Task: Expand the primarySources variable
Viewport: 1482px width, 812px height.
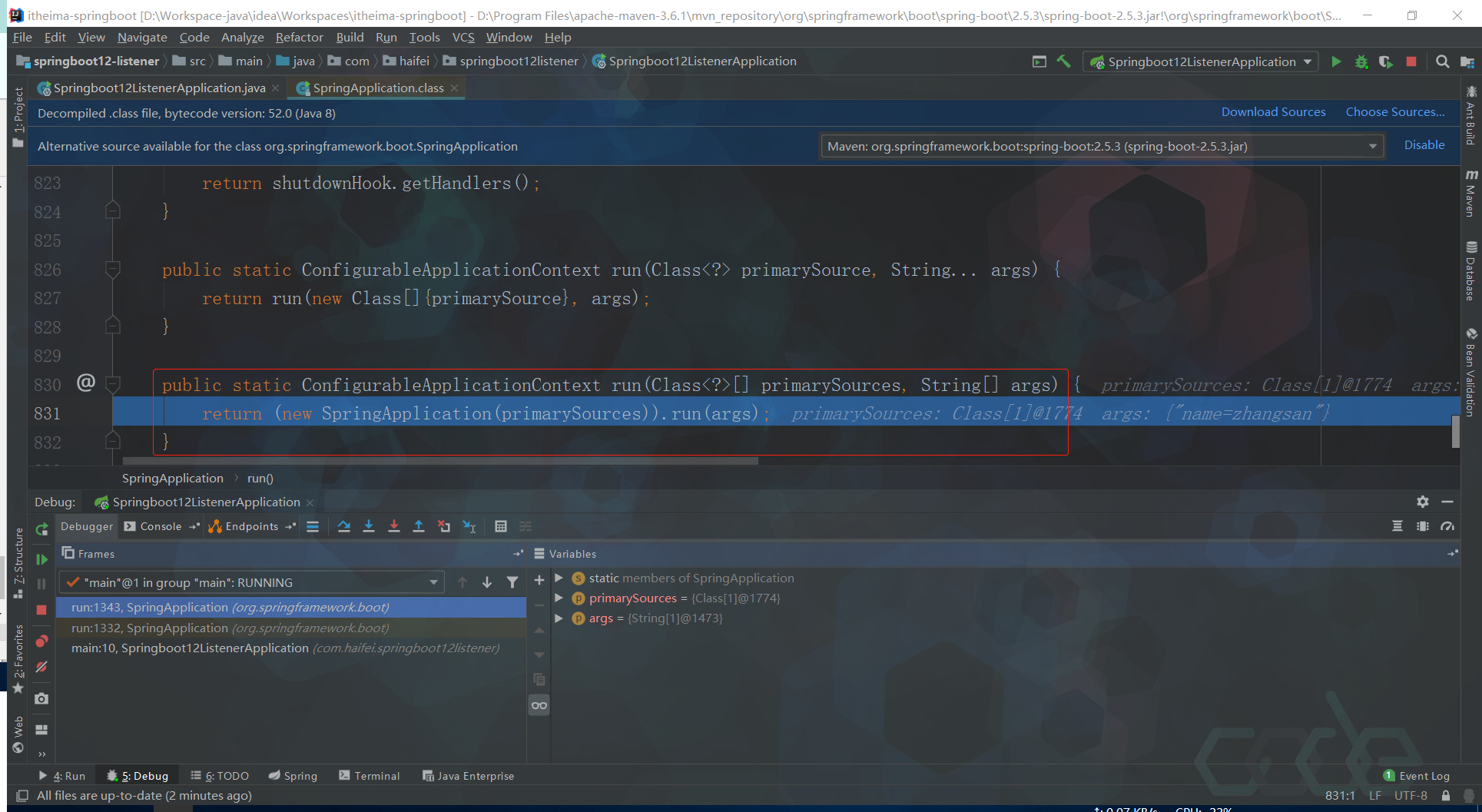Action: pos(559,598)
